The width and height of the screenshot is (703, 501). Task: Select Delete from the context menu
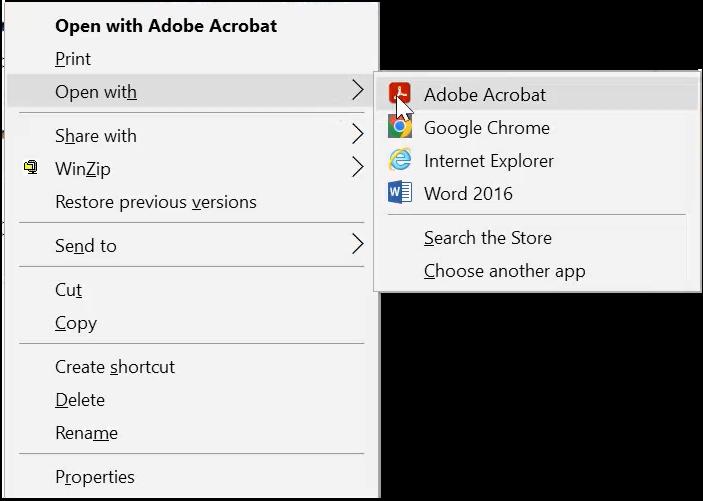coord(80,400)
